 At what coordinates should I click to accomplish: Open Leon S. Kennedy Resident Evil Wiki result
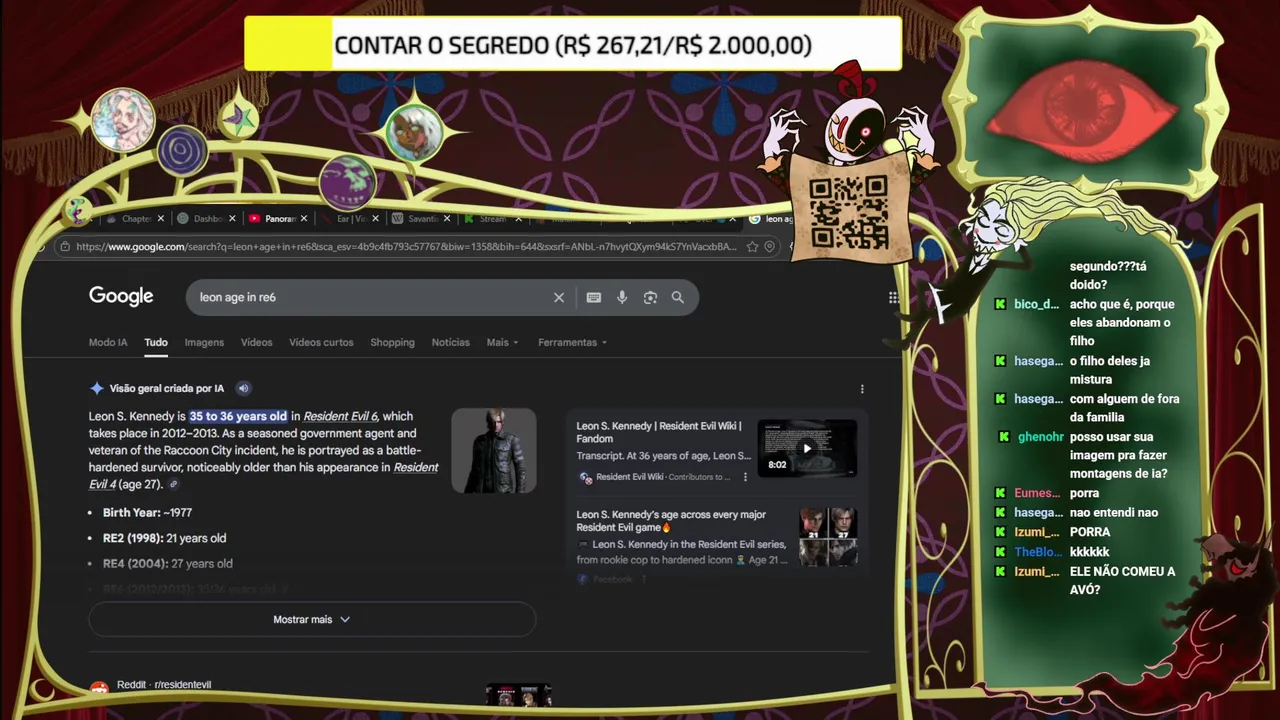(x=659, y=432)
